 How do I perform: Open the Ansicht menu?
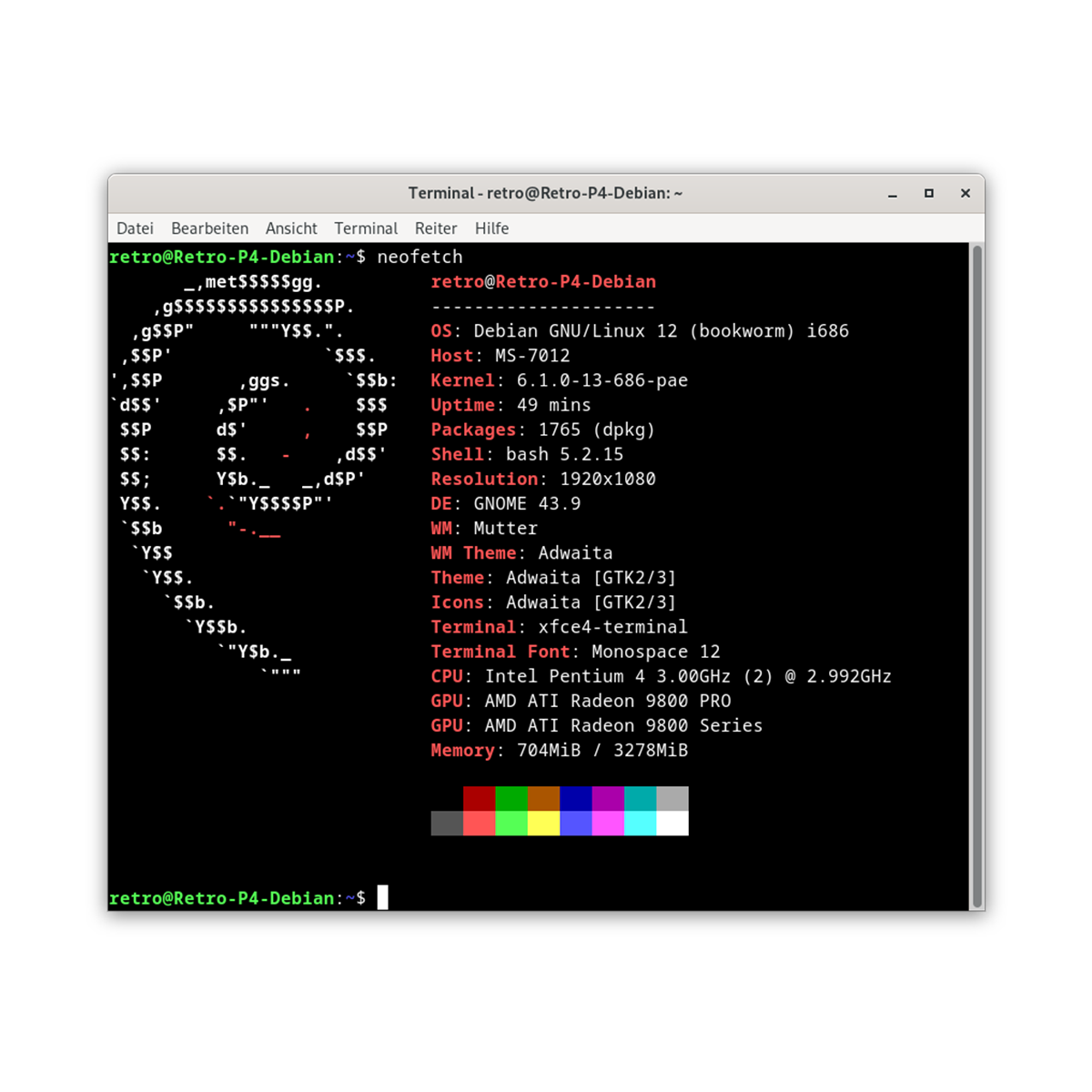tap(291, 228)
